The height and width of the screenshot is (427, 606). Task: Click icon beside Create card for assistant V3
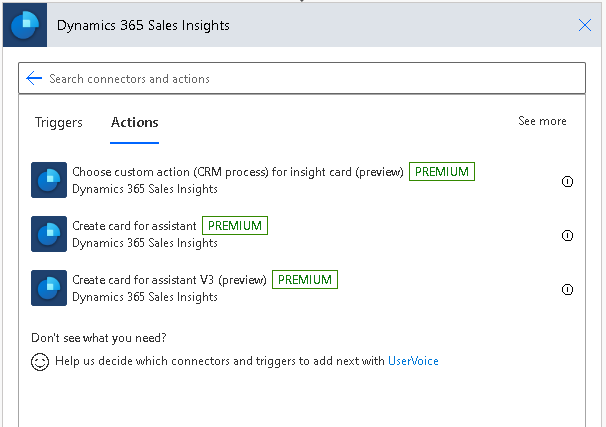click(x=49, y=288)
